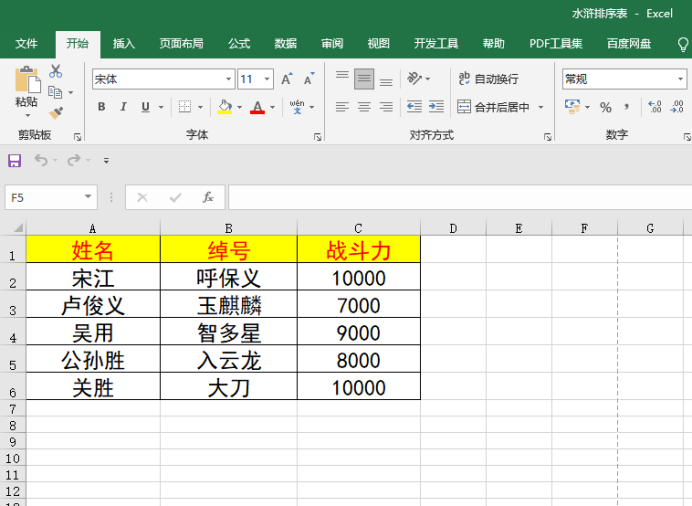Expand the 合并后居中 dropdown arrow

541,107
